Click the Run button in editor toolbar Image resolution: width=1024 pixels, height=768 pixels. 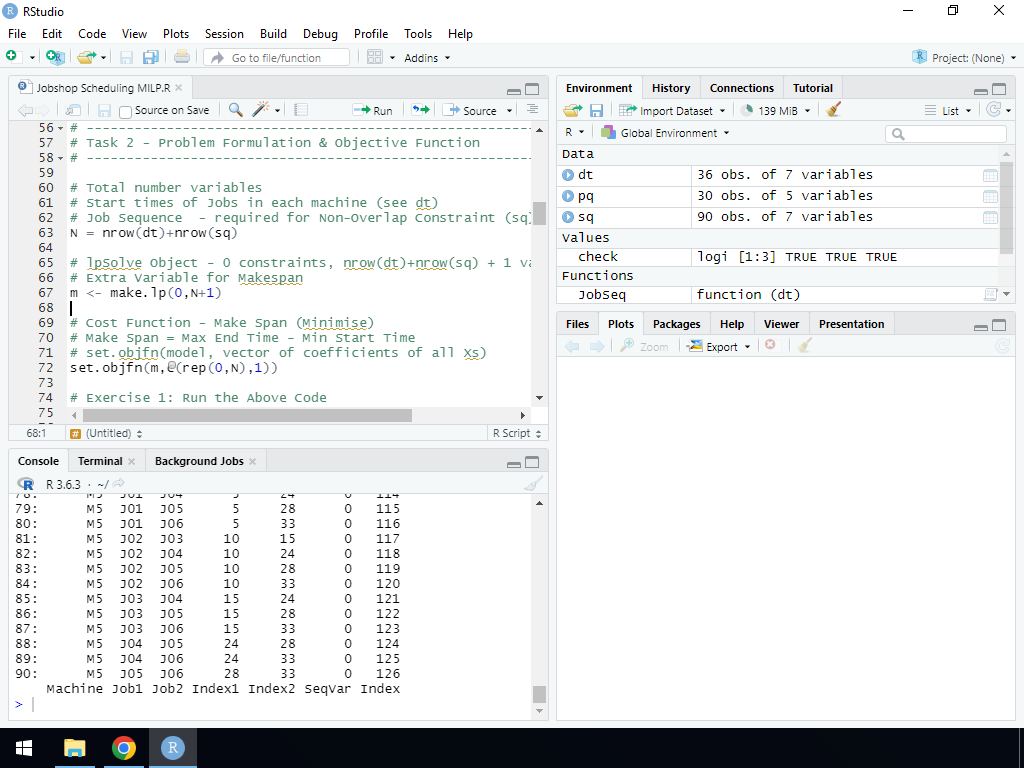tap(373, 110)
